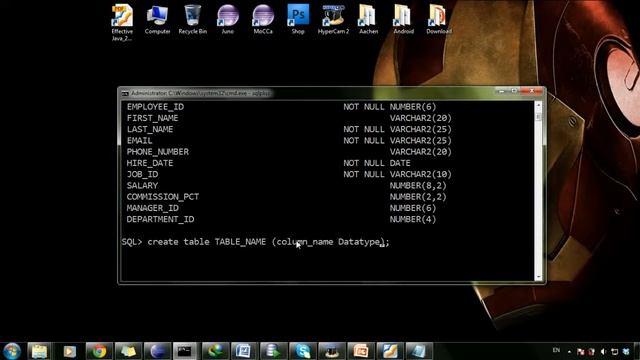Open the volume speaker tray icon
This screenshot has width=640, height=360.
pos(603,351)
